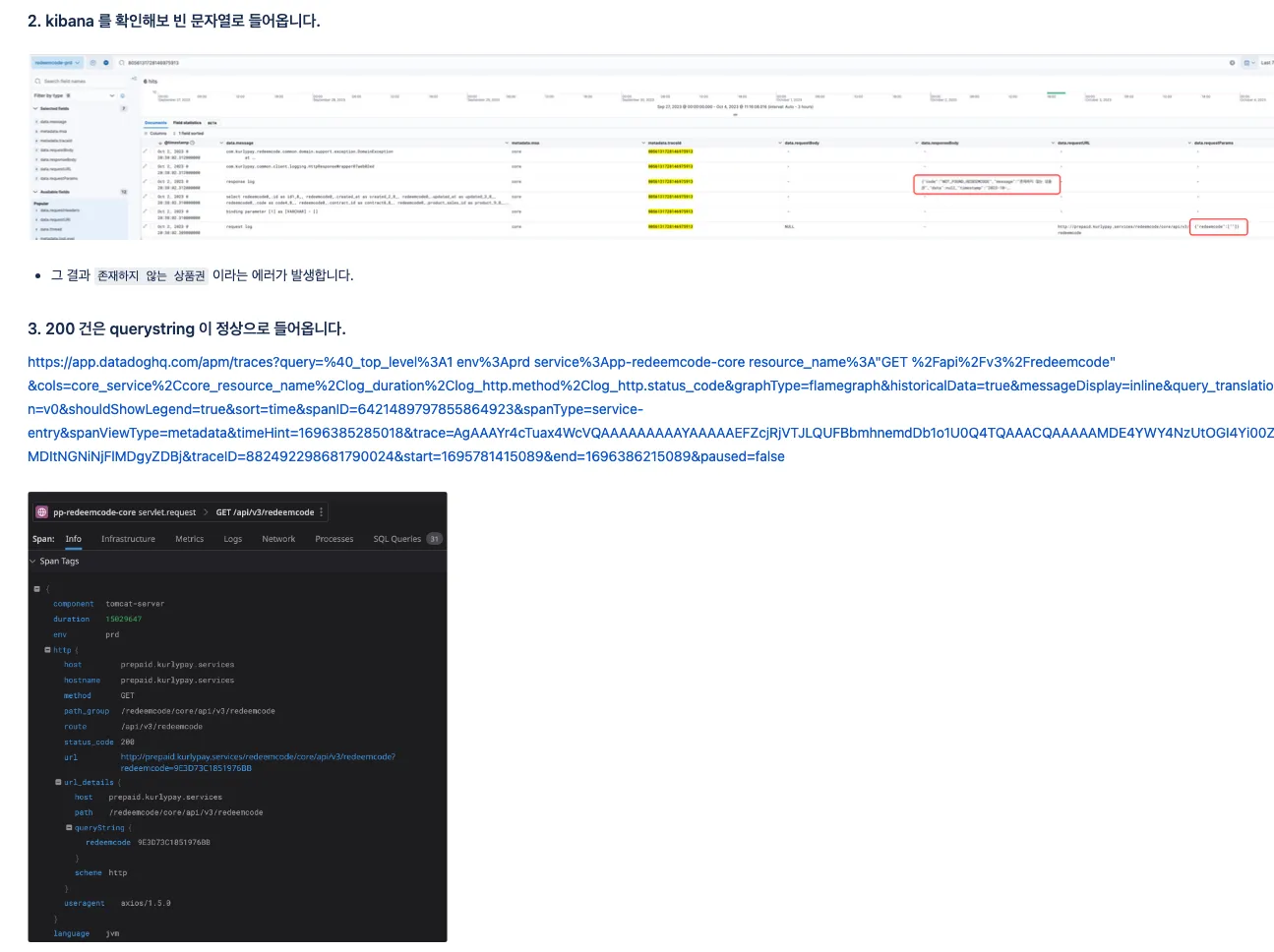Open the Network span tab
The height and width of the screenshot is (952, 1274).
pos(278,539)
